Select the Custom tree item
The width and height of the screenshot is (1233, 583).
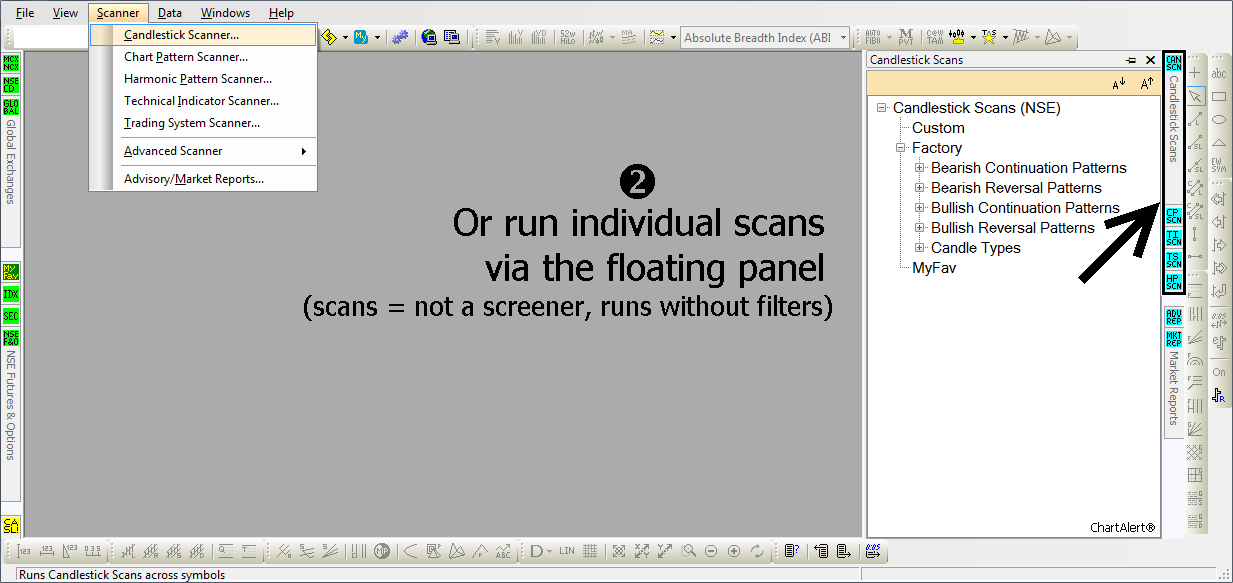pyautogui.click(x=938, y=128)
